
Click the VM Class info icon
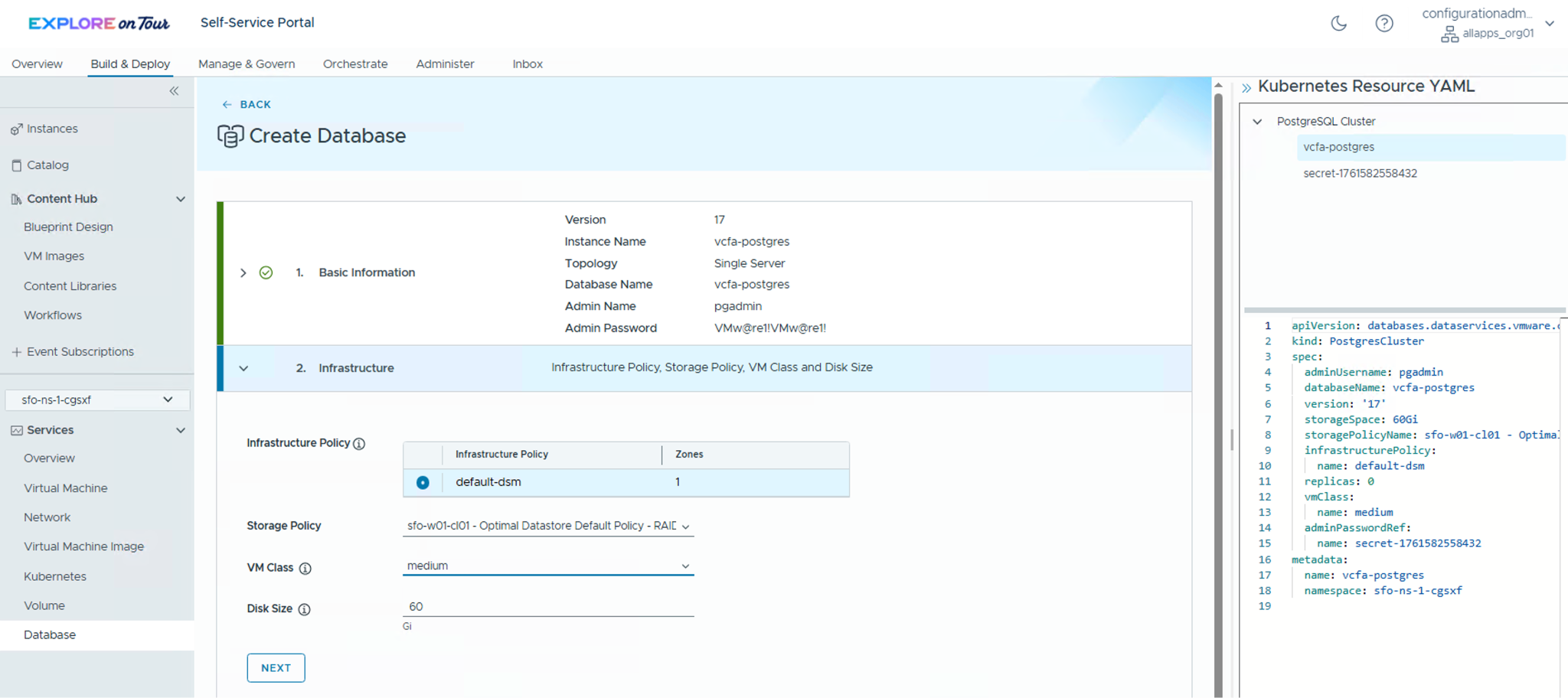tap(305, 569)
